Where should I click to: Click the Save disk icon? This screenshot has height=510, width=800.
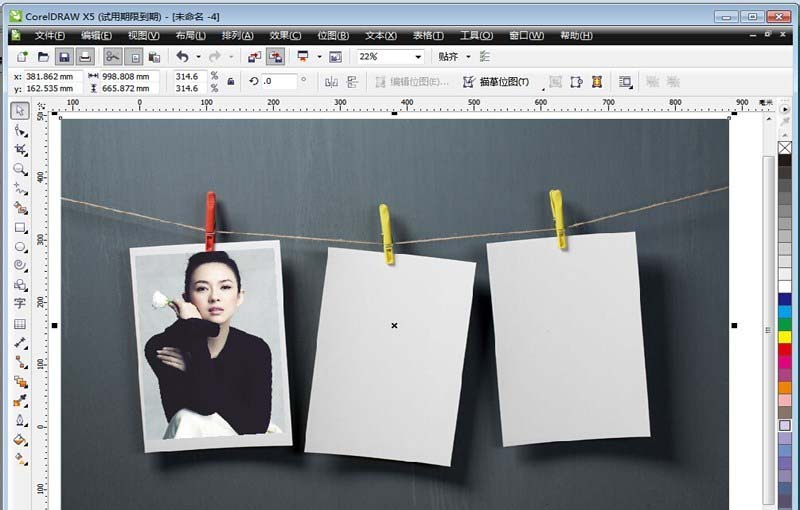(x=64, y=57)
